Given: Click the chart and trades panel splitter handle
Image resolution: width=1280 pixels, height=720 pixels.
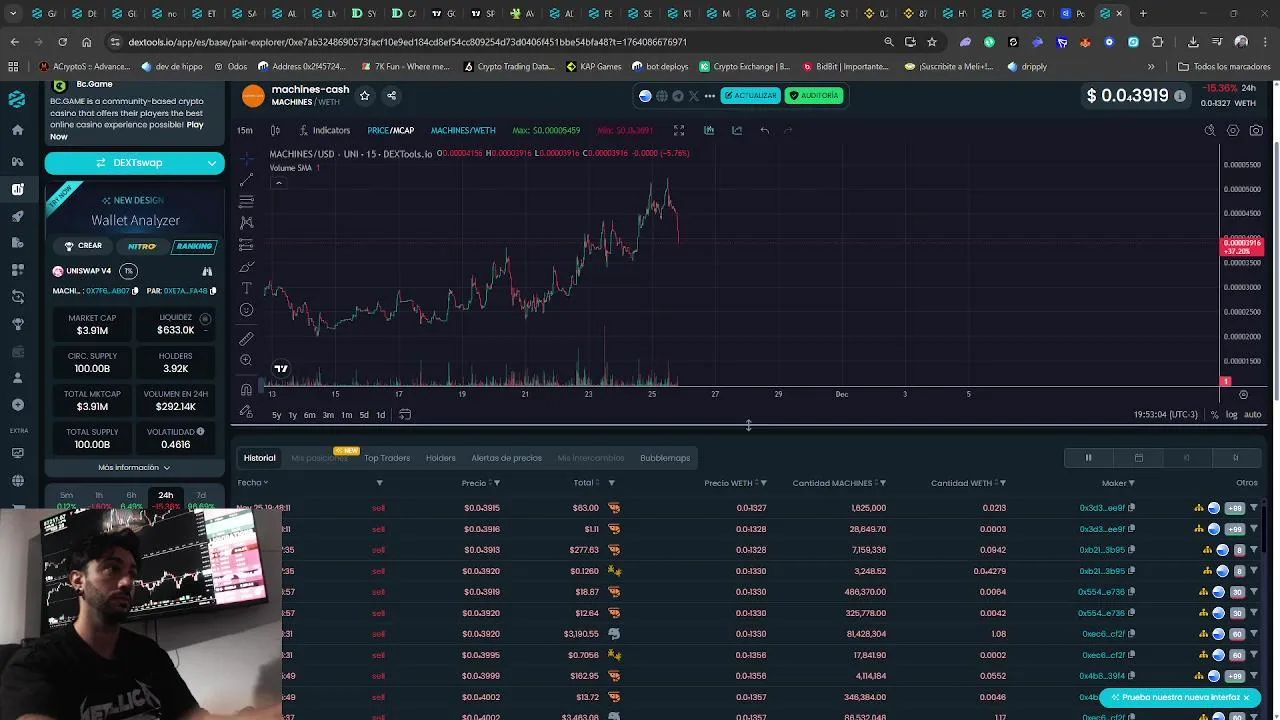Looking at the screenshot, I should (x=748, y=426).
